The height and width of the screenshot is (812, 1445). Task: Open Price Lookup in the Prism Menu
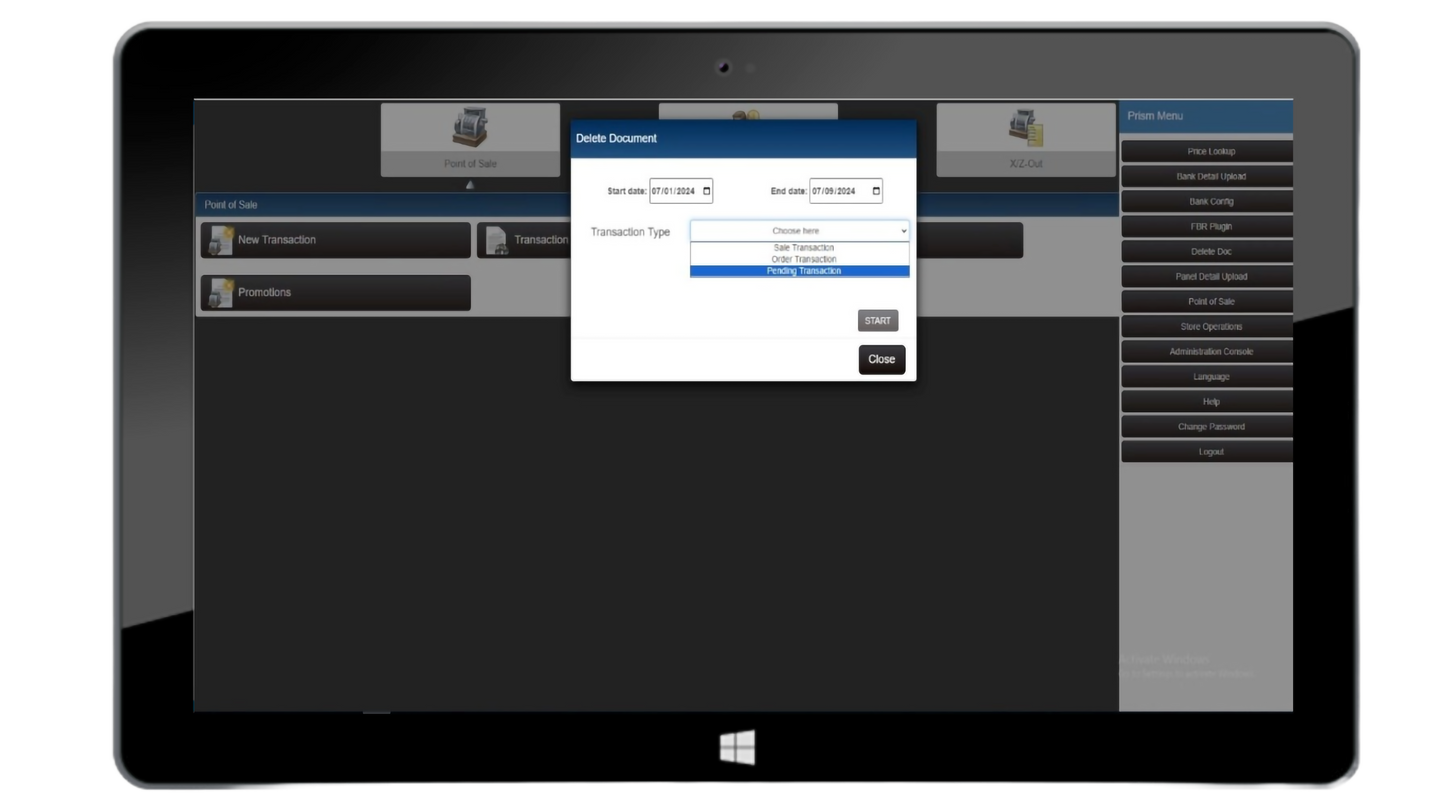pos(1210,152)
